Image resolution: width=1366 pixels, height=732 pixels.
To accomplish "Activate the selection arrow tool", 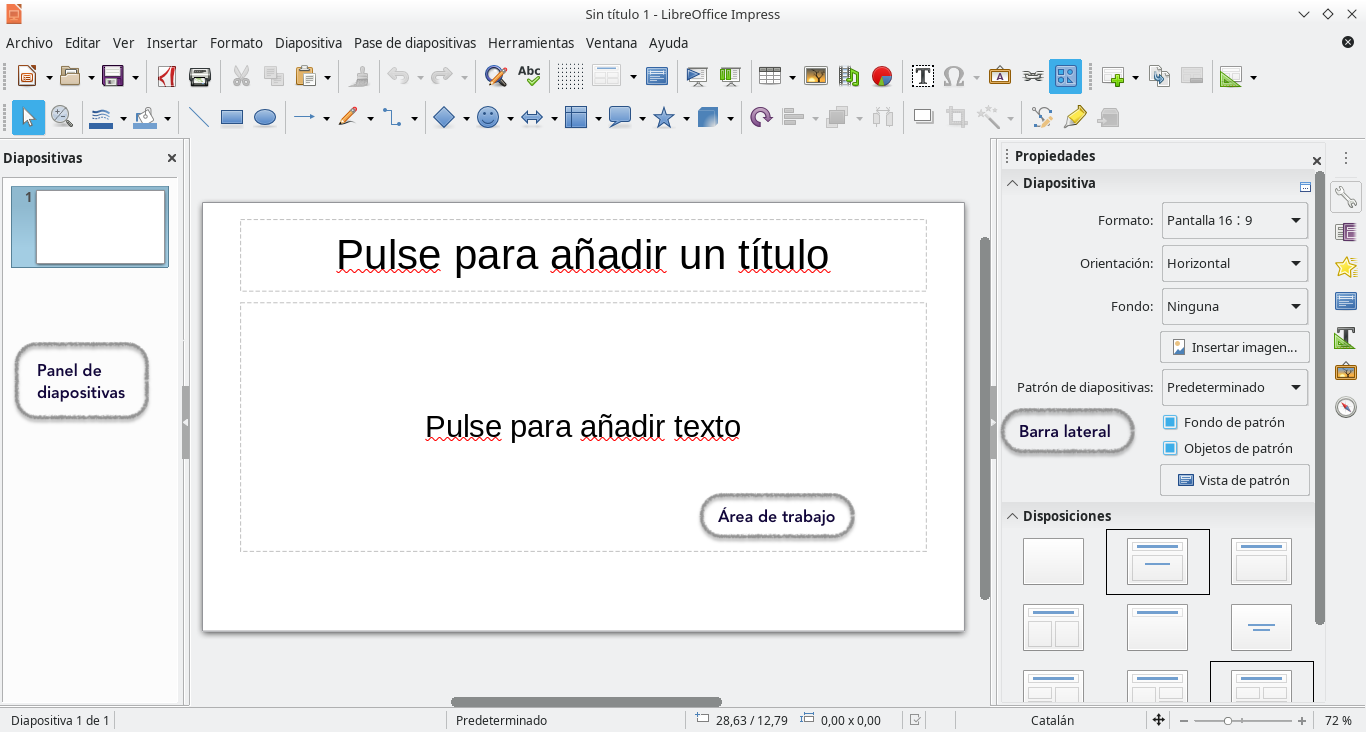I will 28,117.
